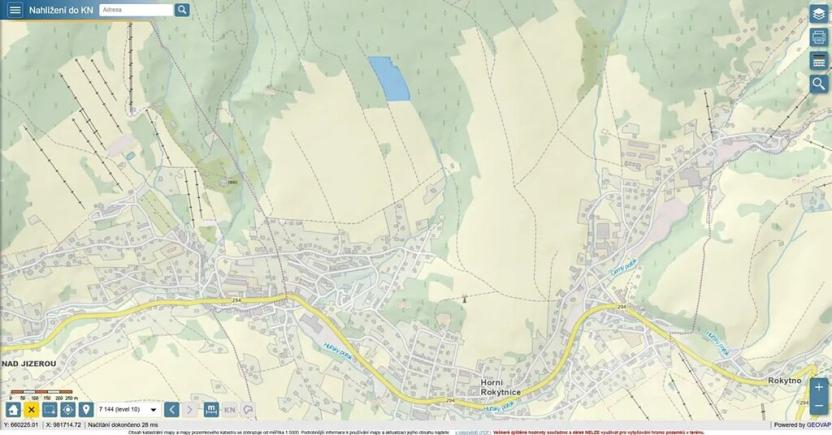
Task: Open the scale level dropdown
Action: point(153,410)
